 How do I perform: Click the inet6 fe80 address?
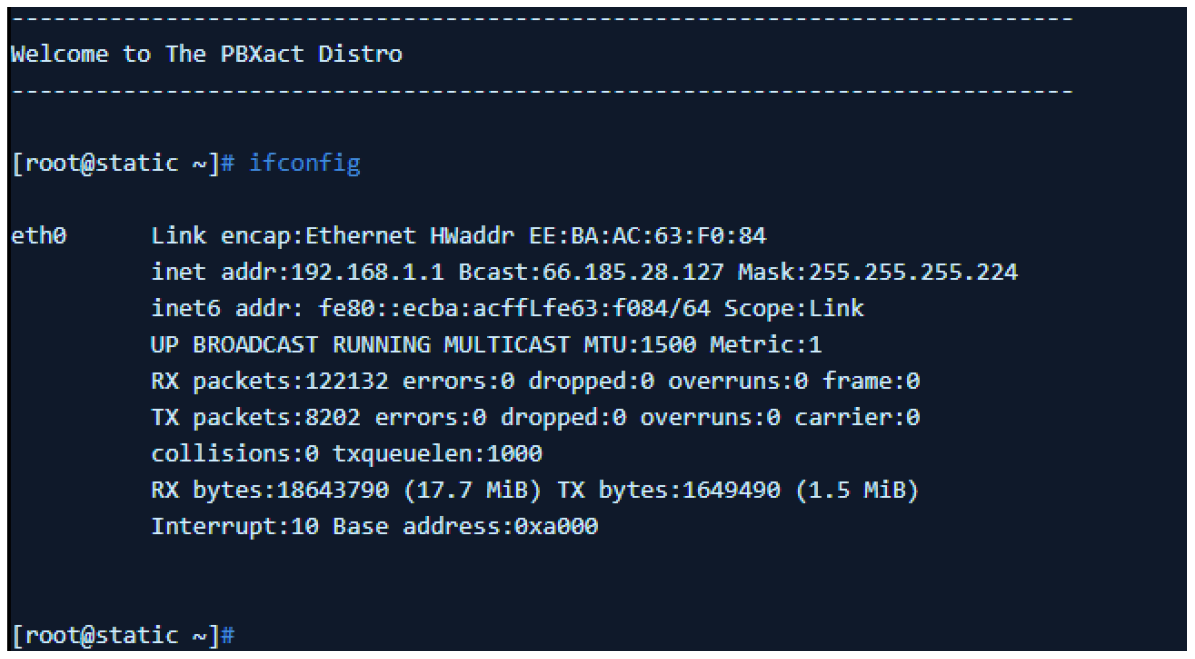point(465,309)
